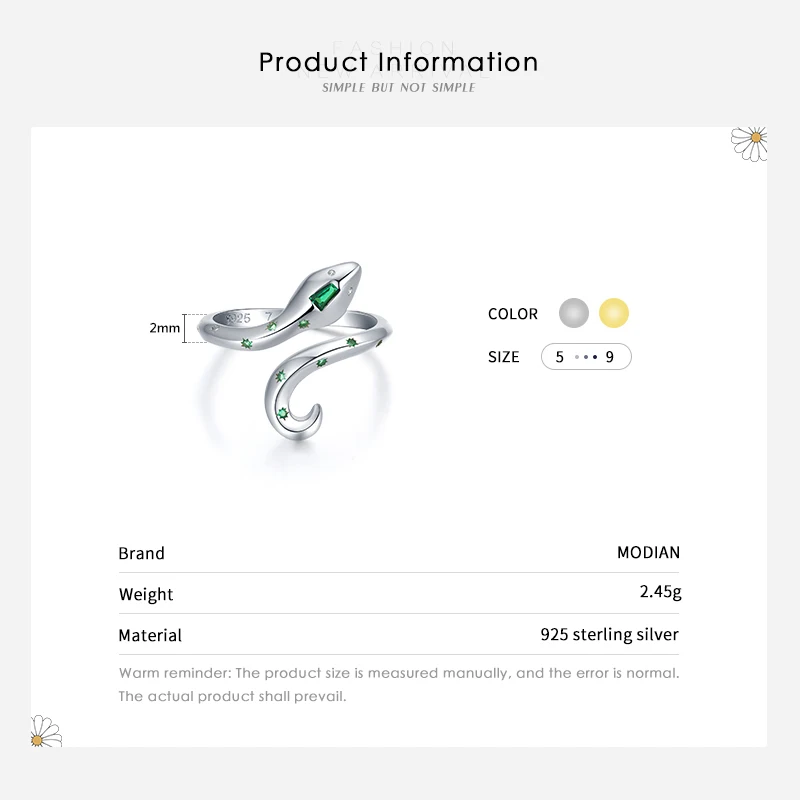Viewport: 800px width, 800px height.
Task: Click the 925 sterling silver material value
Action: coord(609,634)
